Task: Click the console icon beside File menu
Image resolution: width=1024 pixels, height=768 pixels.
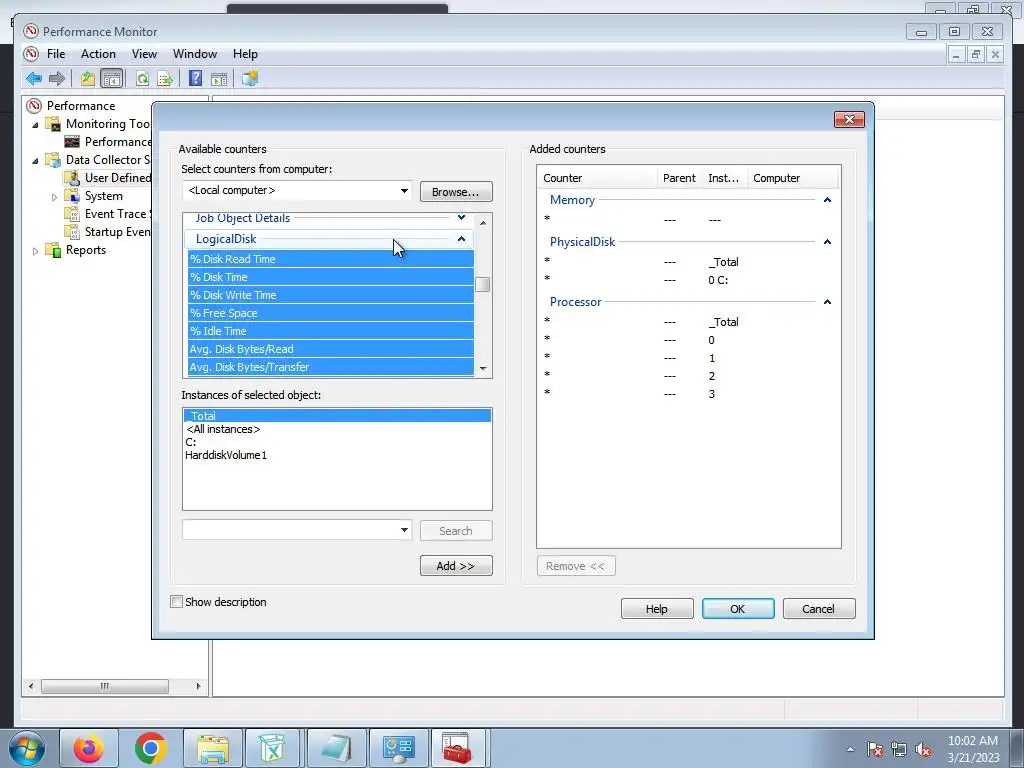Action: pyautogui.click(x=31, y=54)
